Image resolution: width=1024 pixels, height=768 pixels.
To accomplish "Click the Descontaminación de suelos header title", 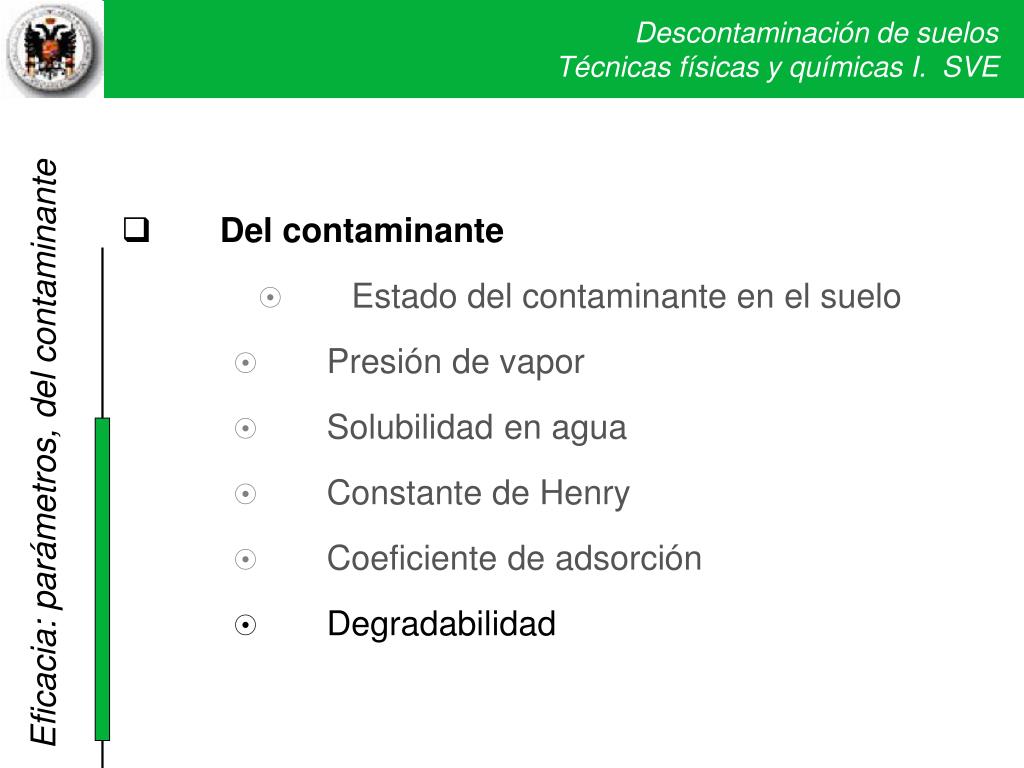I will pos(818,33).
